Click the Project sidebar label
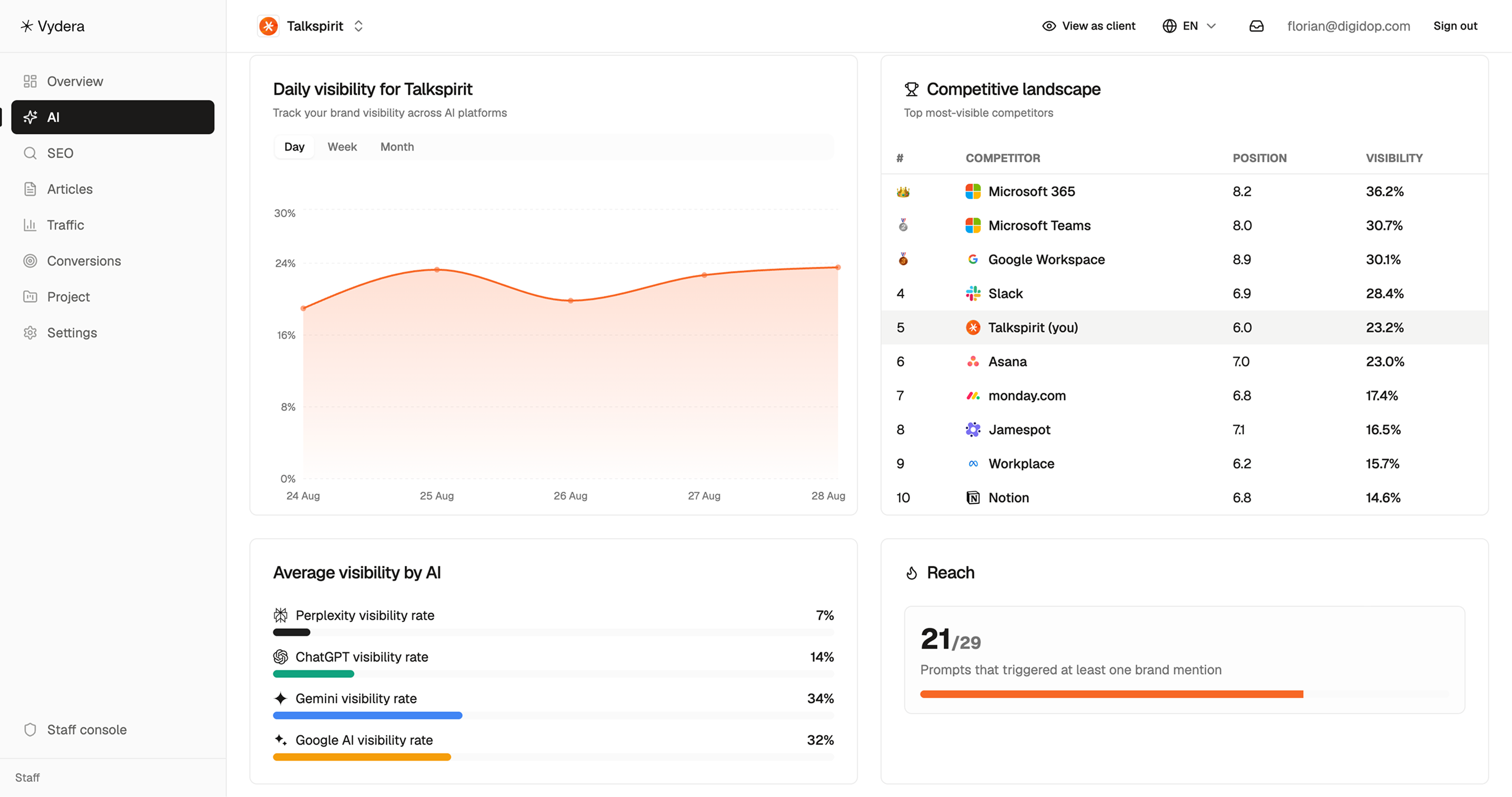Screen dimensions: 1512x797 coord(68,296)
